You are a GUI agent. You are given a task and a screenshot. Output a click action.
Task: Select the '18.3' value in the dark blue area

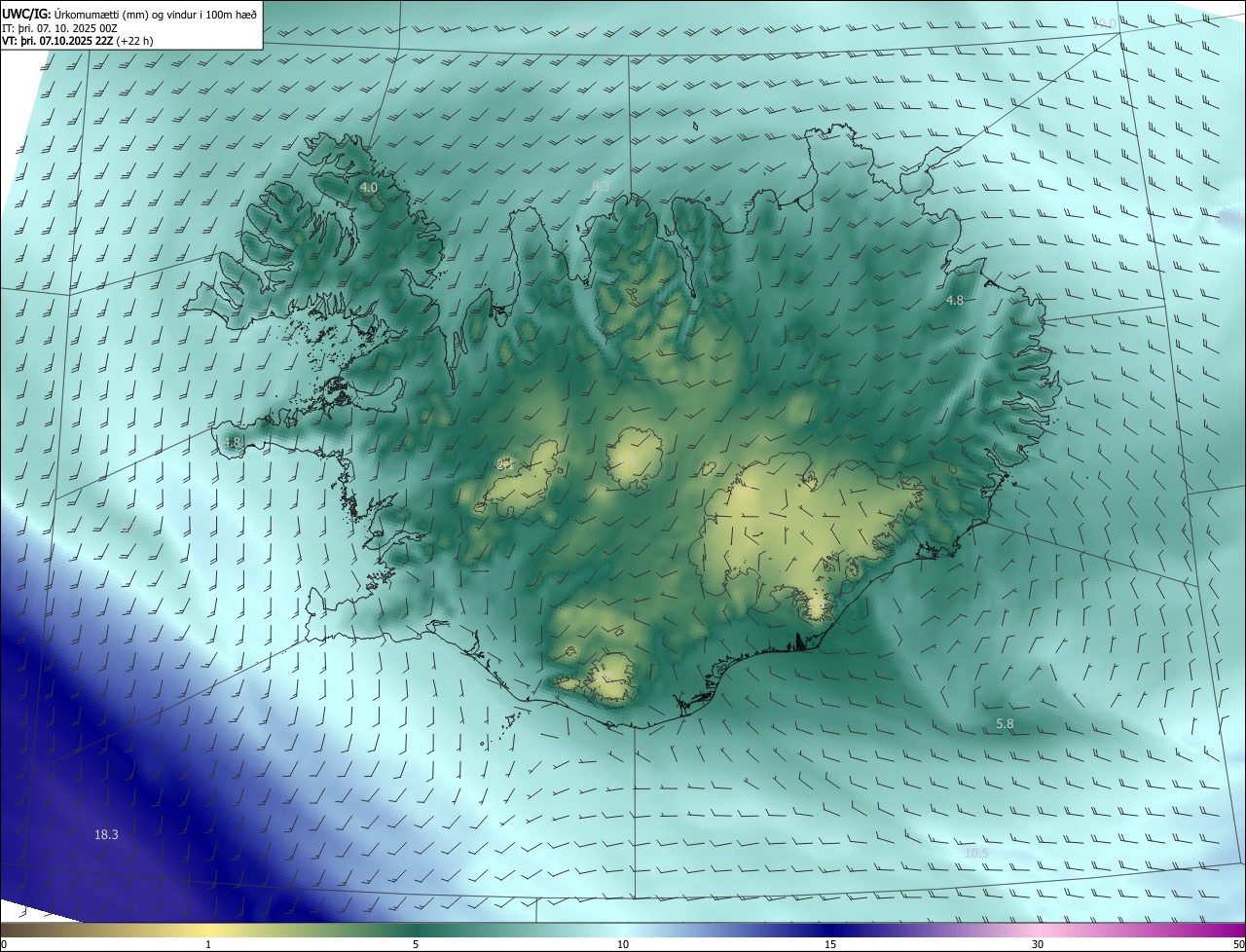point(106,834)
